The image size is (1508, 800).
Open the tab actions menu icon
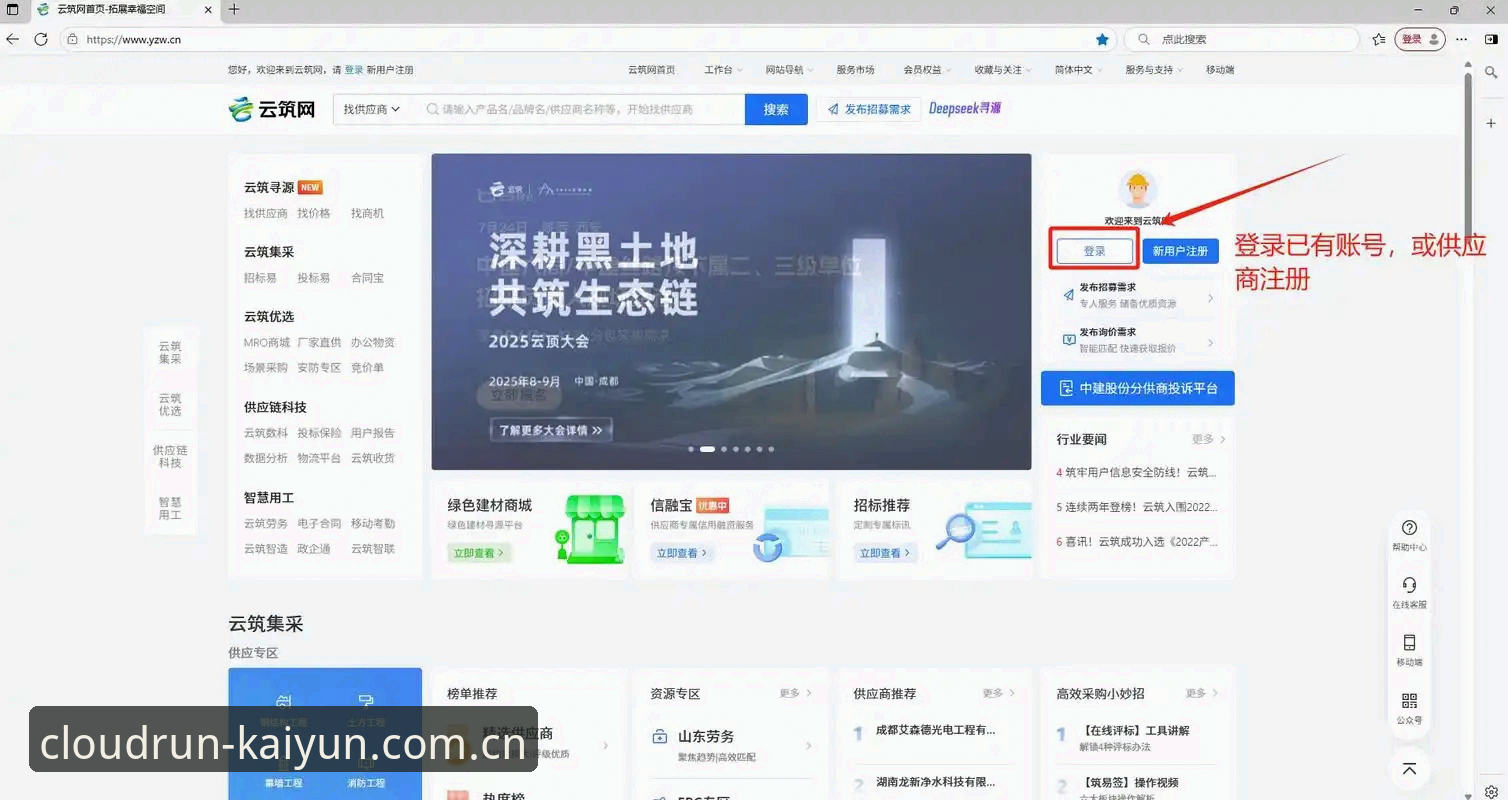click(x=13, y=9)
